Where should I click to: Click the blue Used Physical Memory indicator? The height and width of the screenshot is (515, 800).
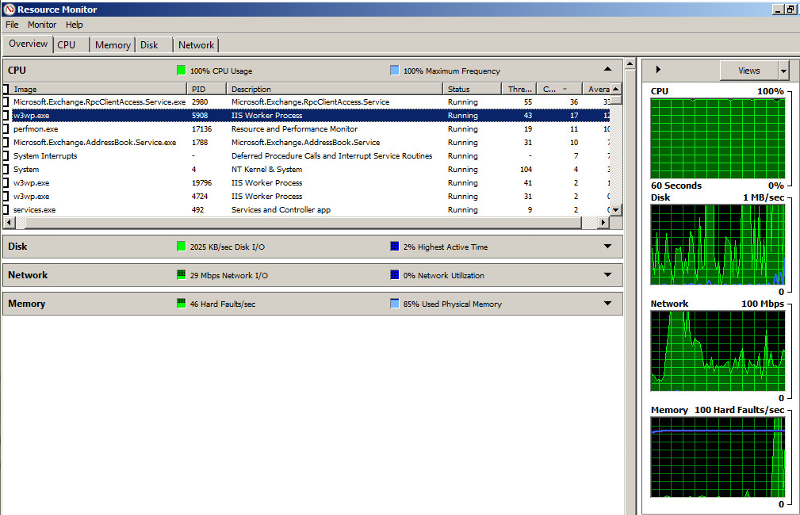point(394,303)
